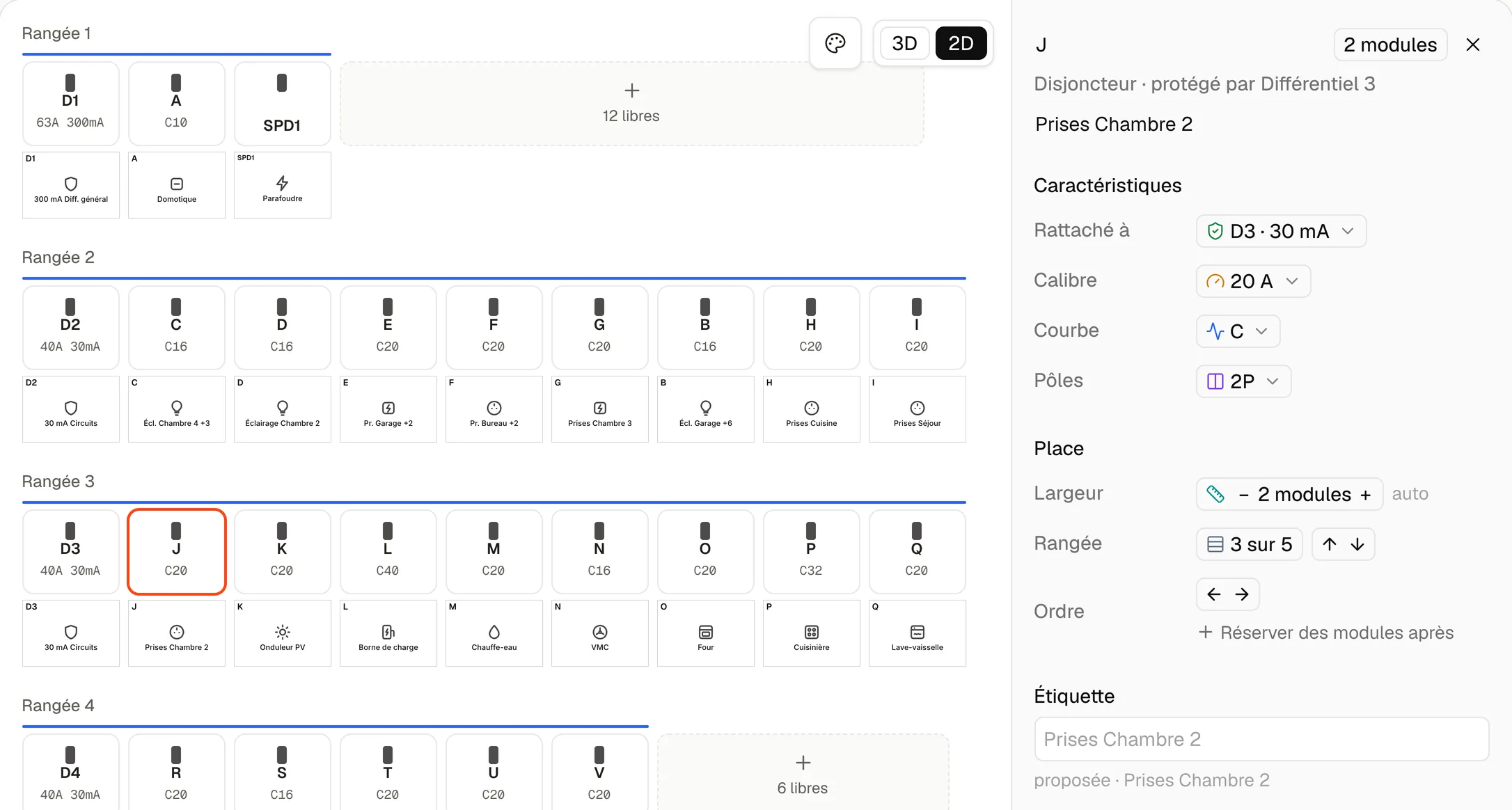Viewport: 1512px width, 810px height.
Task: Increase width with plus stepper
Action: (1366, 495)
